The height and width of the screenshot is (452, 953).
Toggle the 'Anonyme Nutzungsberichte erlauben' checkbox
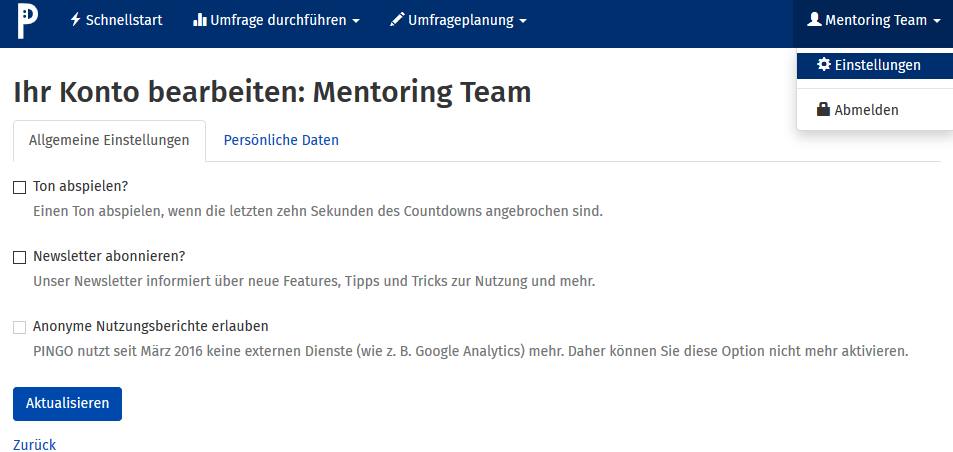pos(20,327)
